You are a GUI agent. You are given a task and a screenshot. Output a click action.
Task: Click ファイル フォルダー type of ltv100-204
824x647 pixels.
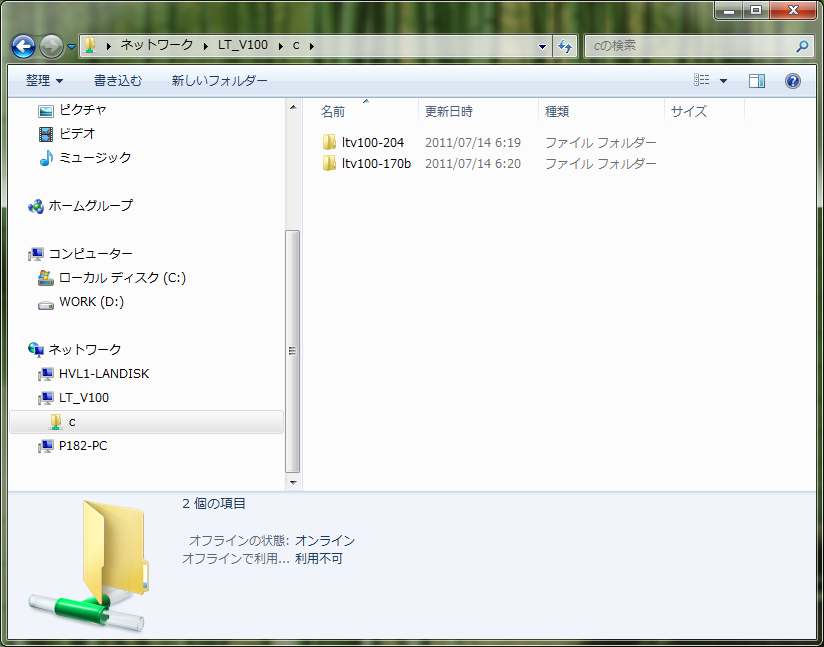click(601, 142)
